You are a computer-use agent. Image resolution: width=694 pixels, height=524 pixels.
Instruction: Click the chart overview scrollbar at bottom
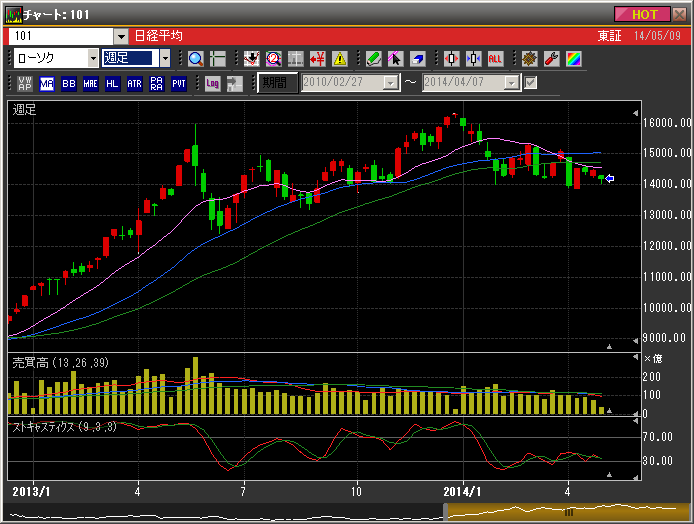click(x=568, y=511)
